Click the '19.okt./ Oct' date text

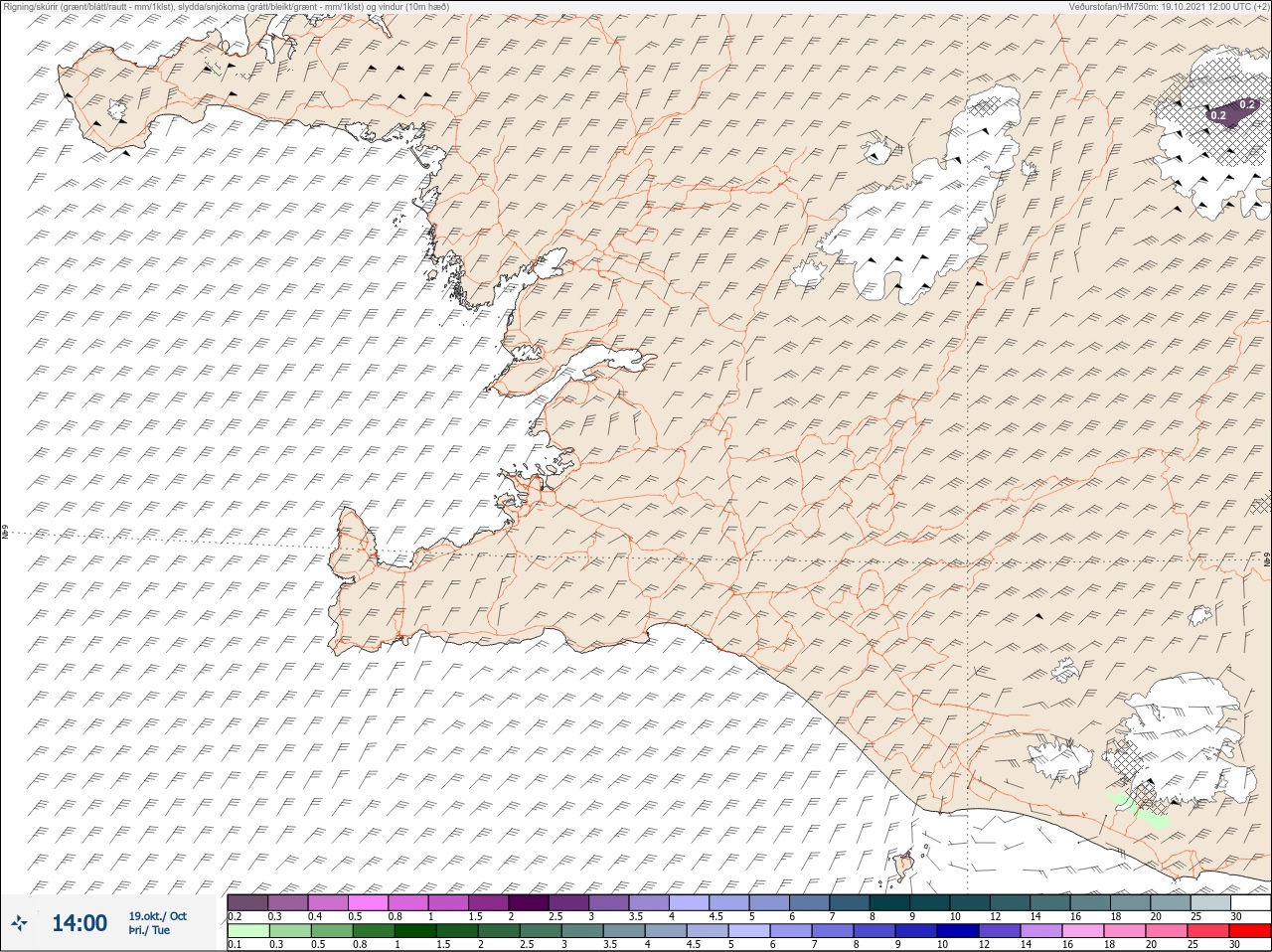point(157,916)
